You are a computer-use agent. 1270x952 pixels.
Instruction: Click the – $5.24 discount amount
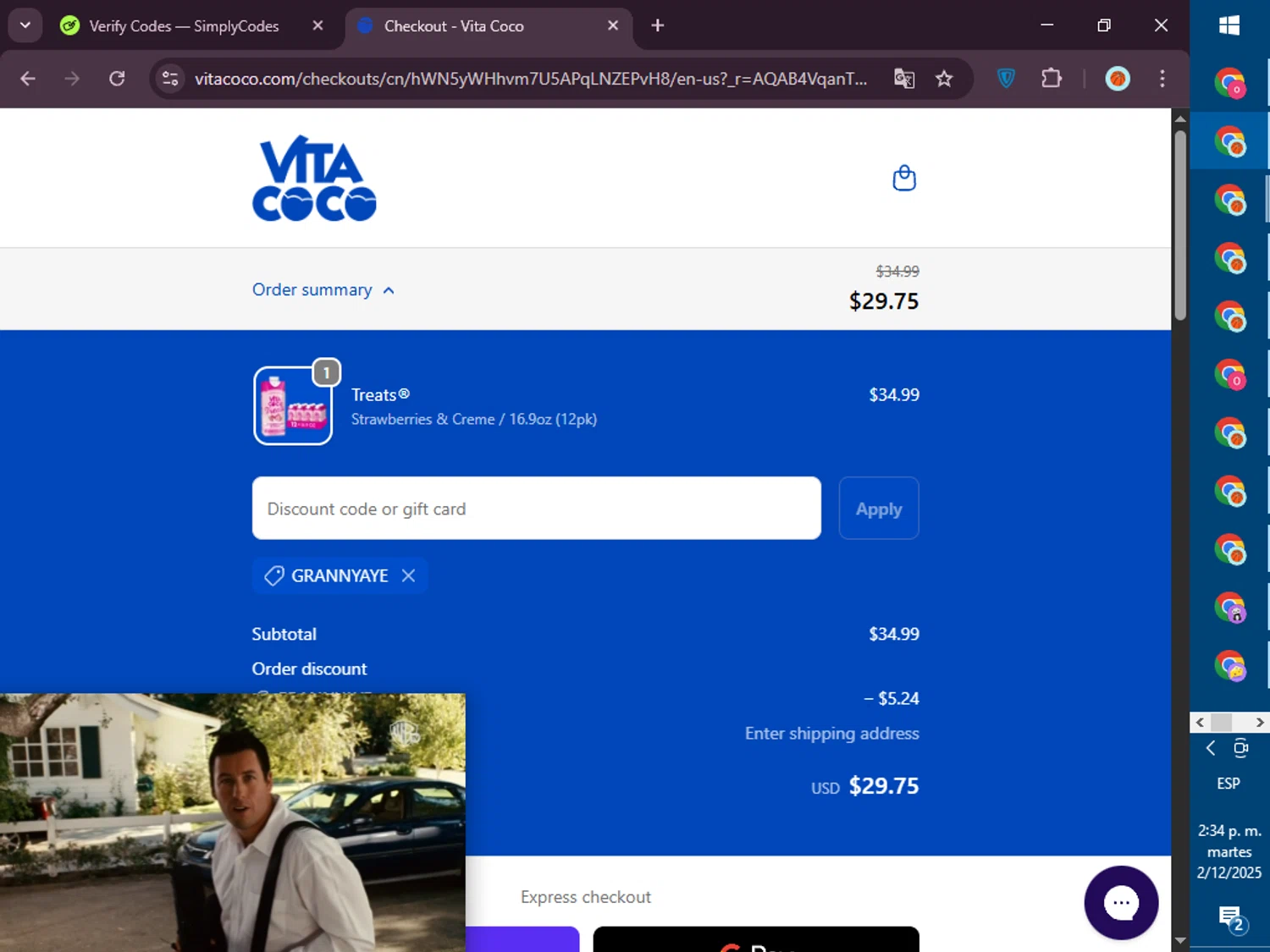892,699
